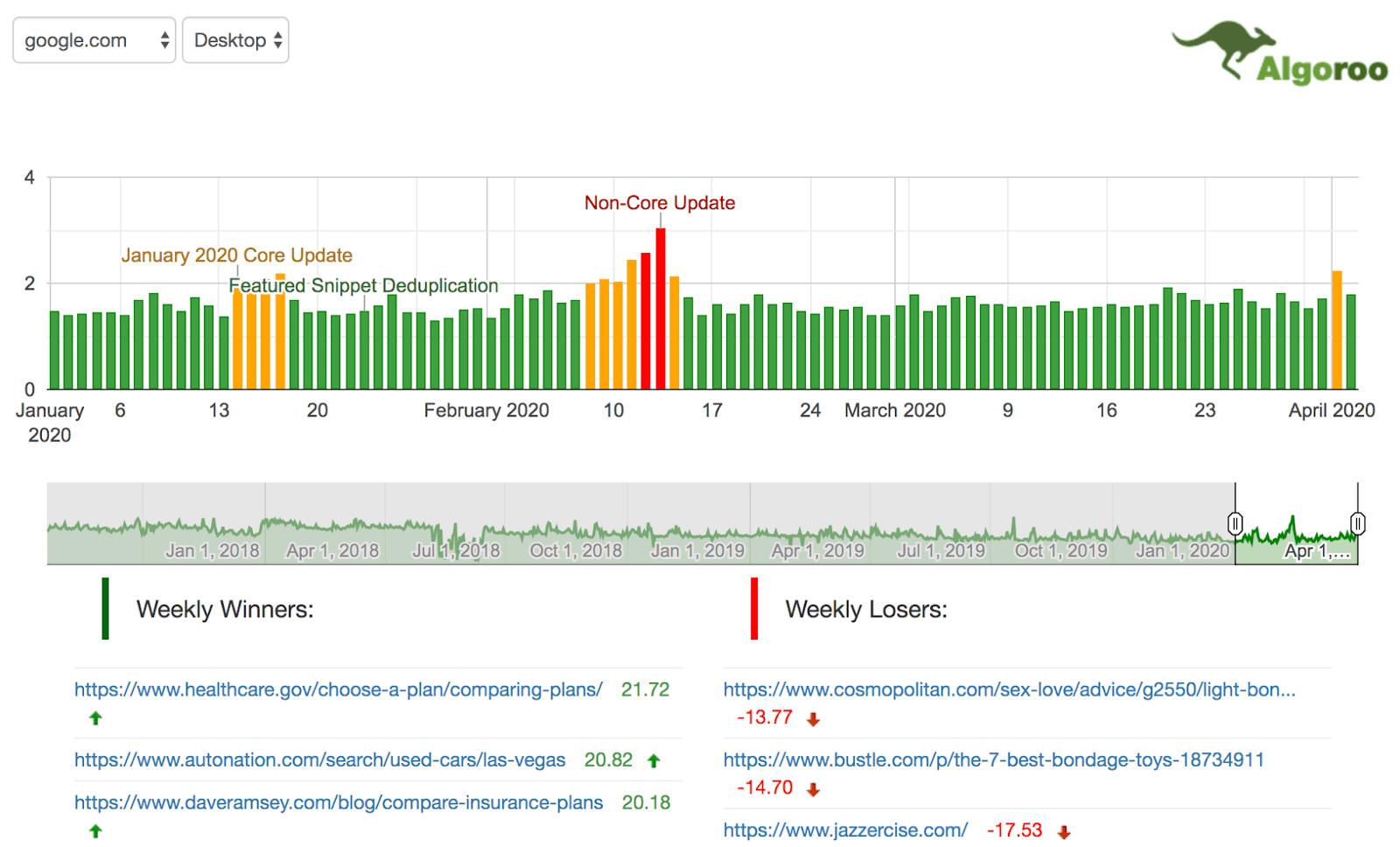Click the stepper arrows on the Desktop selector
1400x847 pixels.
[278, 39]
